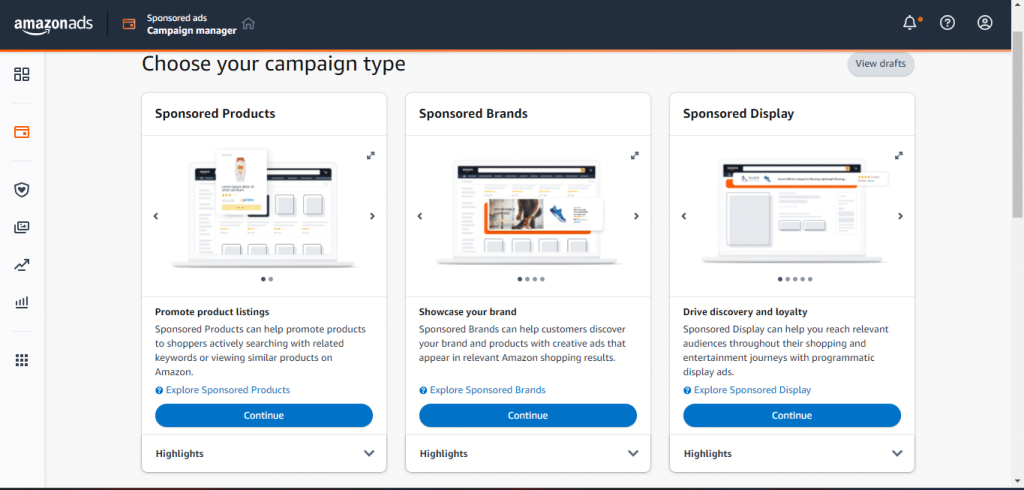Open the bar chart reports icon in sidebar

click(22, 302)
